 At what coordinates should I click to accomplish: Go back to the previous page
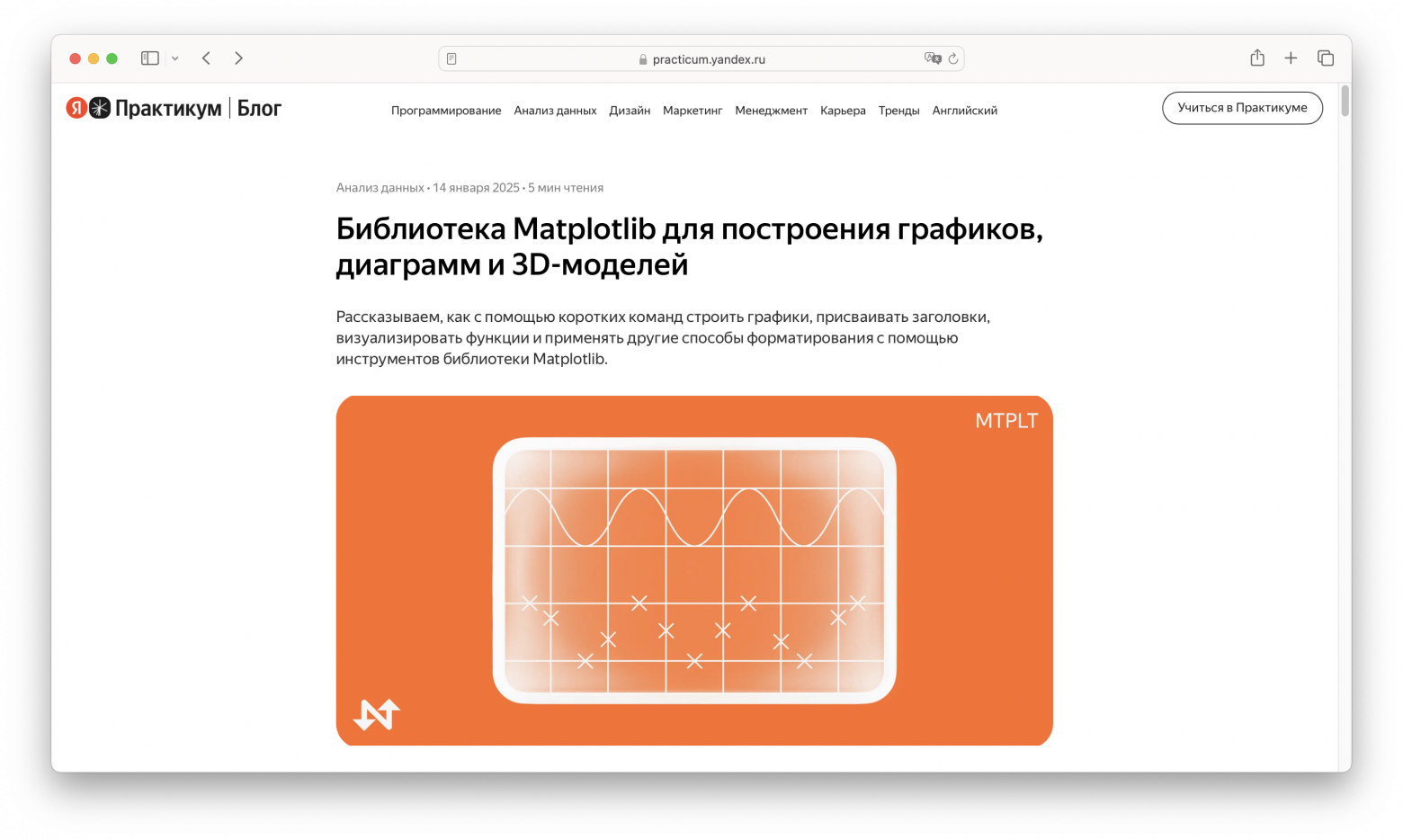[207, 58]
